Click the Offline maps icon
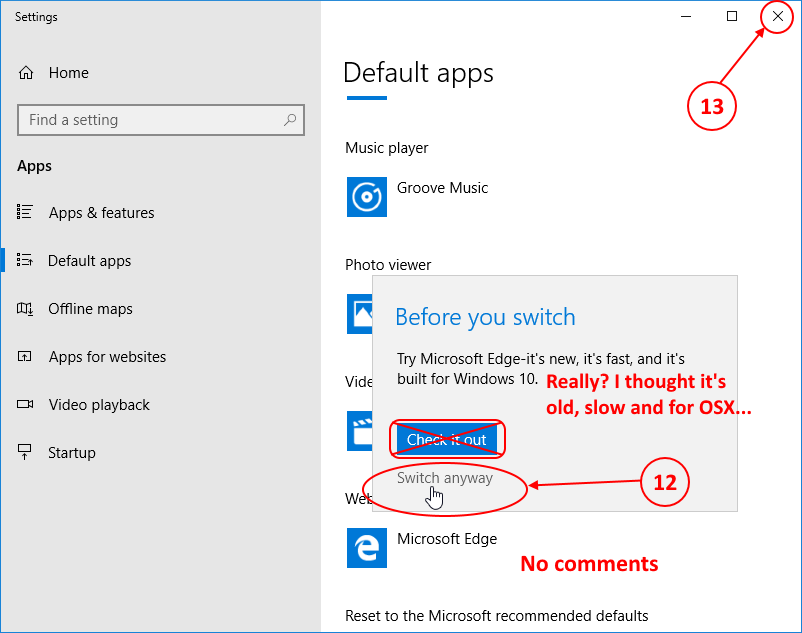Viewport: 802px width, 633px height. (25, 308)
